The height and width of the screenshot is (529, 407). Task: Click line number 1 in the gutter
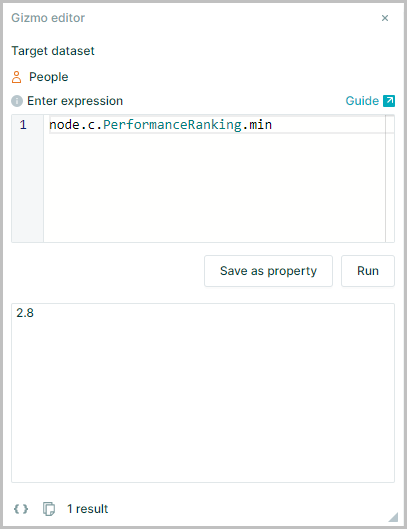(23, 125)
